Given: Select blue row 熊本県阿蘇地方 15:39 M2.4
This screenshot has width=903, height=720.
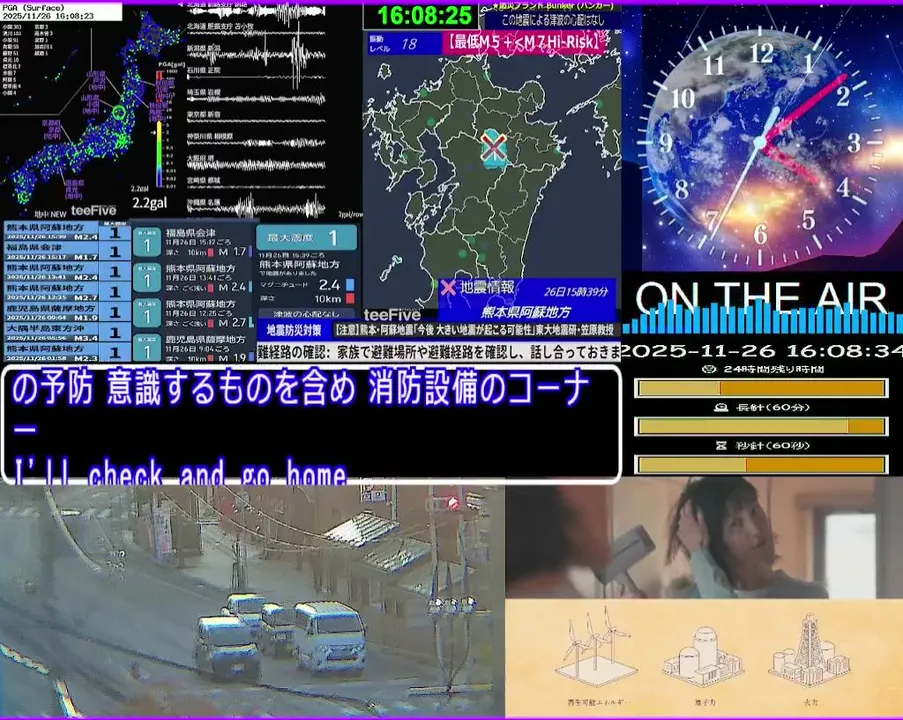Looking at the screenshot, I should 67,232.
